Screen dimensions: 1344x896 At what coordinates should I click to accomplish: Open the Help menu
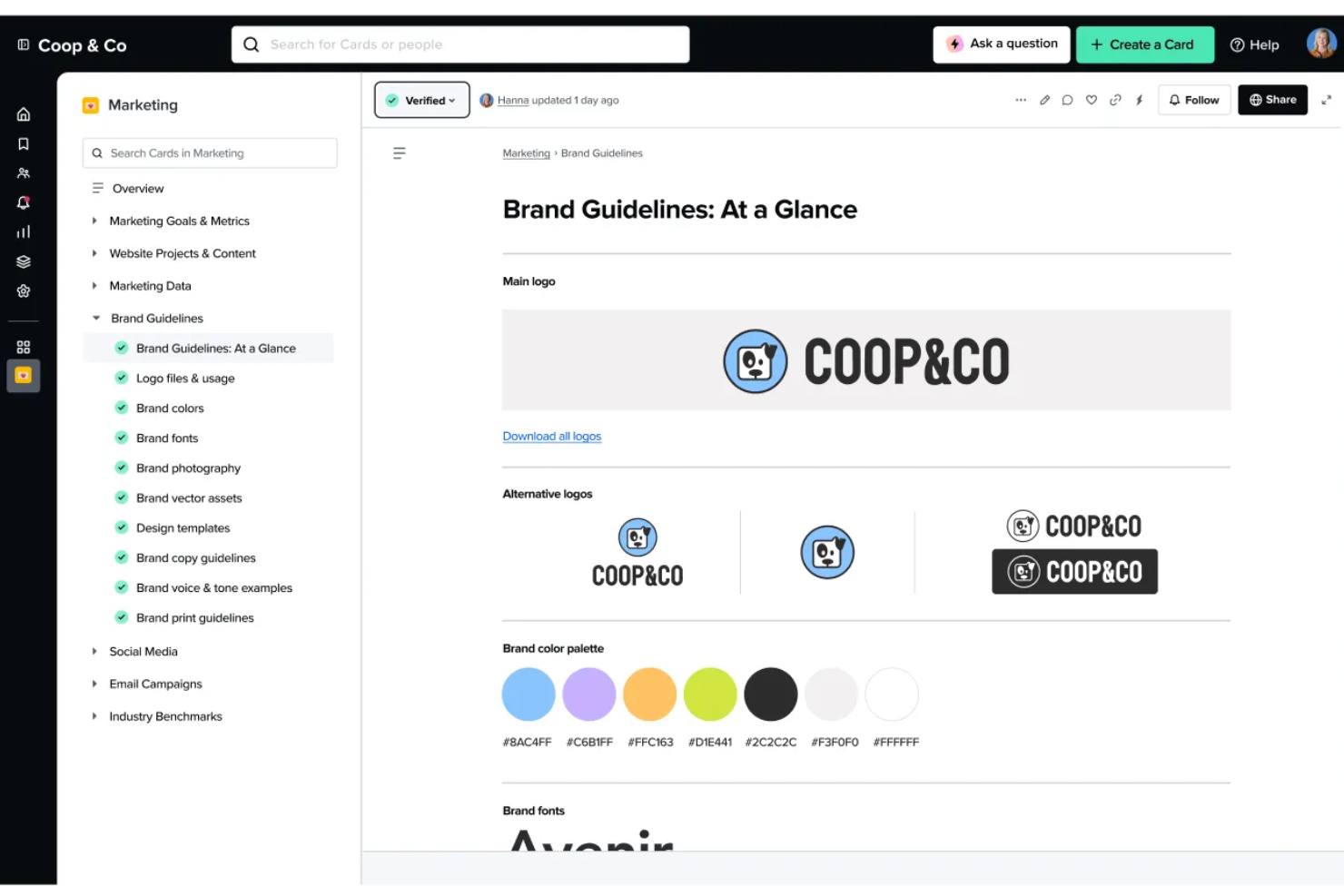point(1254,44)
